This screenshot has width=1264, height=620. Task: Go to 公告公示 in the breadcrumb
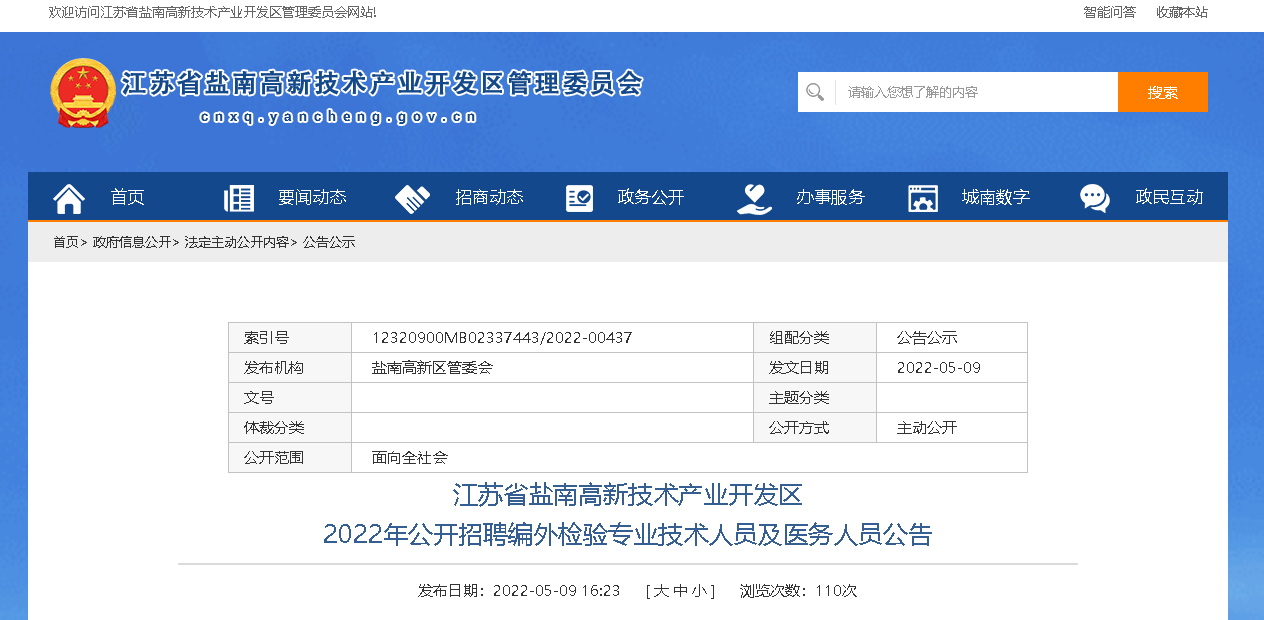tap(329, 242)
